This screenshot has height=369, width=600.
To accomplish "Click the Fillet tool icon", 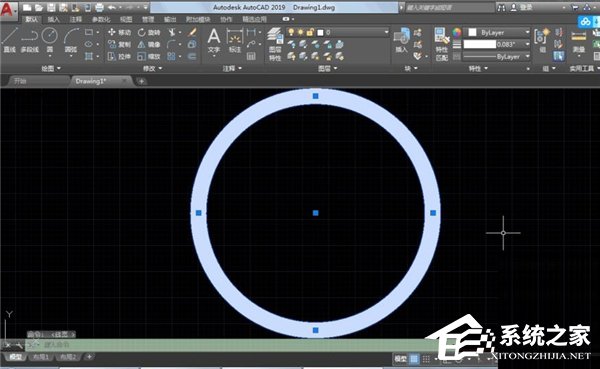I will pyautogui.click(x=171, y=44).
